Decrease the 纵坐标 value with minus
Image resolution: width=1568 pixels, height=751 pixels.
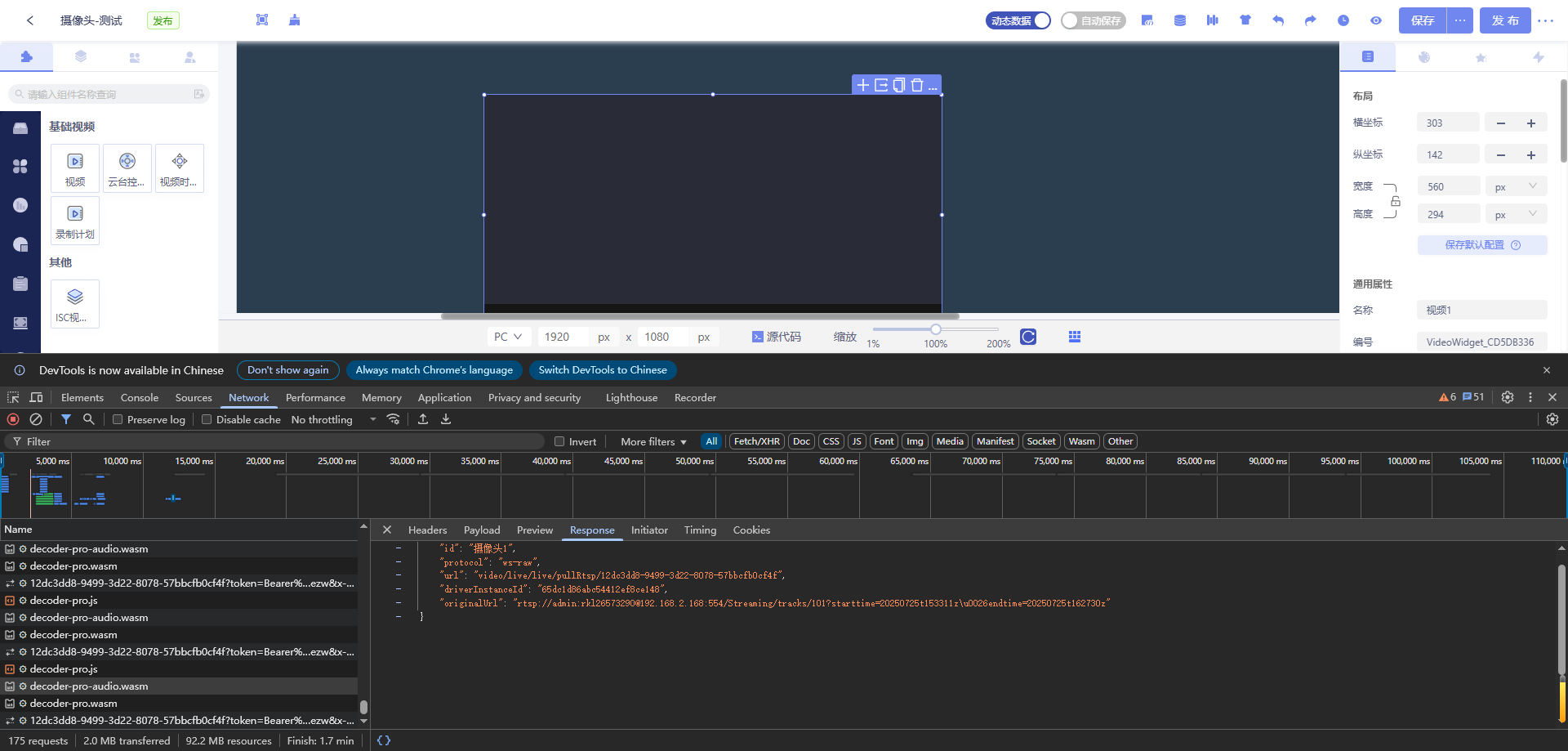(x=1500, y=154)
